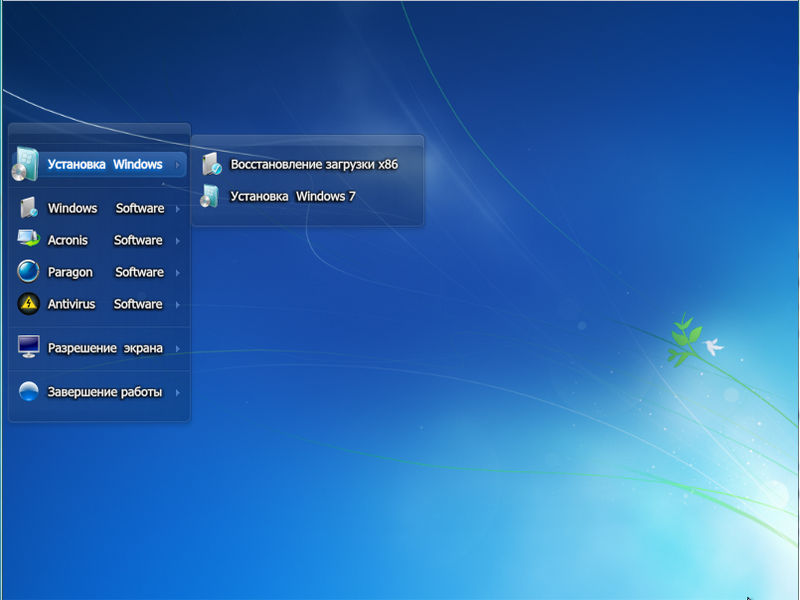
Task: Expand the arrow next to Установка Windows
Action: pos(178,165)
